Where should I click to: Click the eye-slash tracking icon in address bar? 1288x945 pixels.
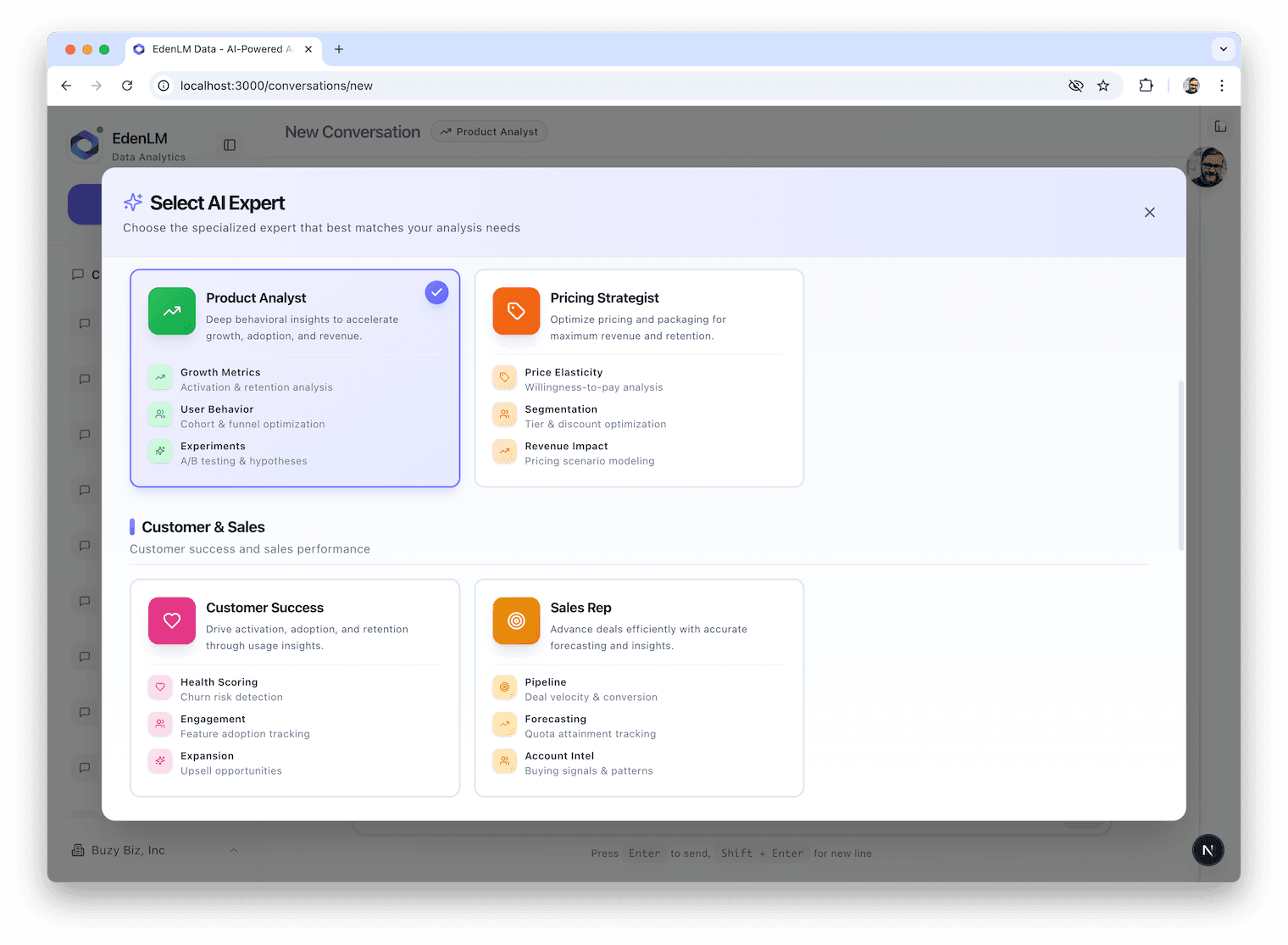[x=1076, y=86]
